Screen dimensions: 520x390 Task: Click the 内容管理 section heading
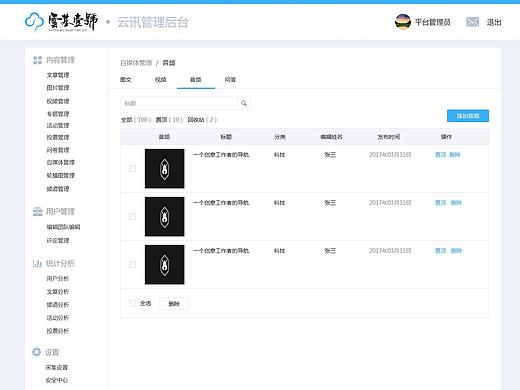(60, 60)
